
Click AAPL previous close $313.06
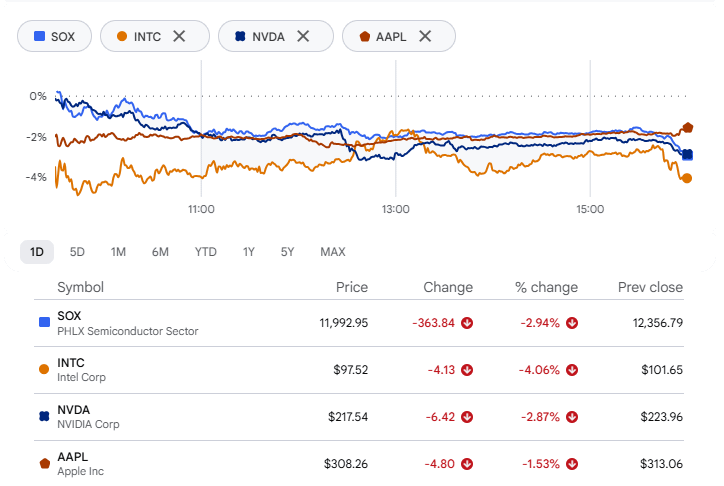pos(661,464)
